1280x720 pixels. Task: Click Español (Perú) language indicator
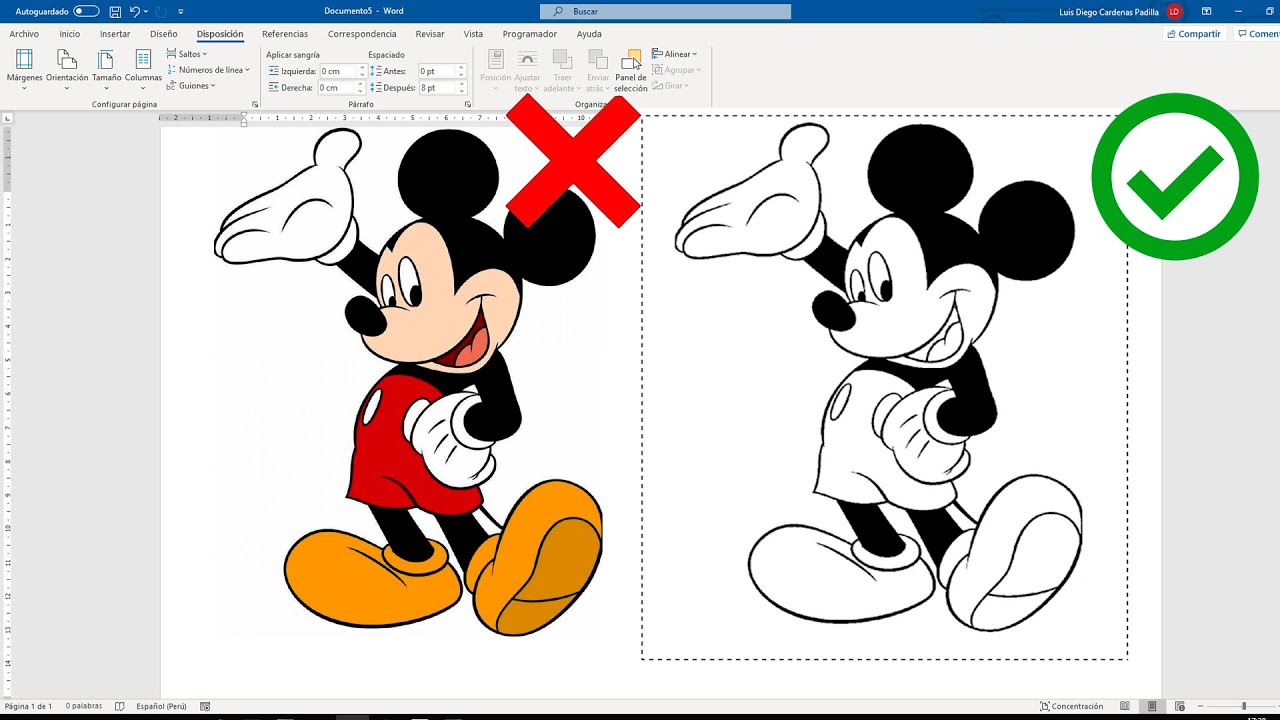(161, 706)
